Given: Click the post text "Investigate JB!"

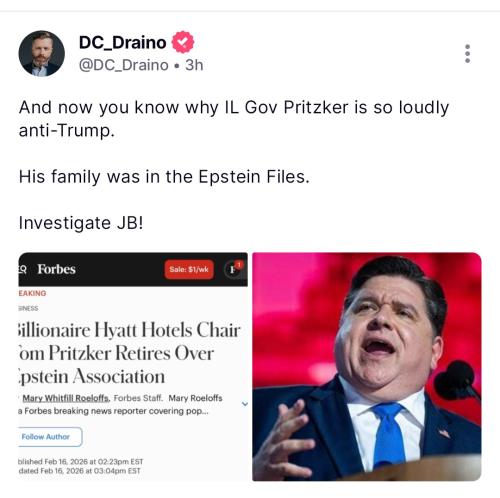Looking at the screenshot, I should 81,223.
